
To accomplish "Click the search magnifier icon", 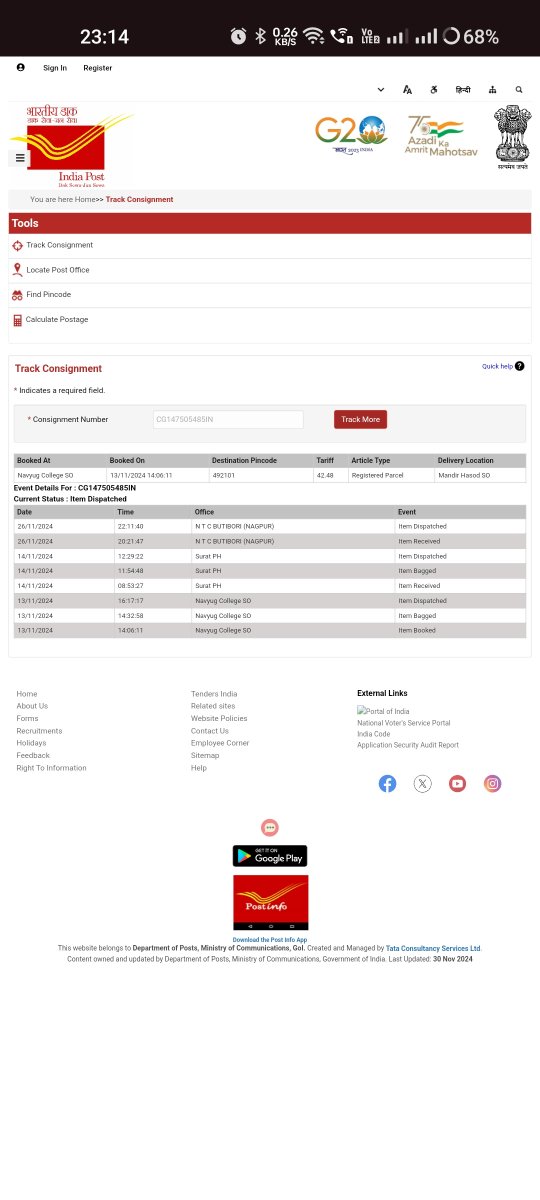I will pos(519,90).
